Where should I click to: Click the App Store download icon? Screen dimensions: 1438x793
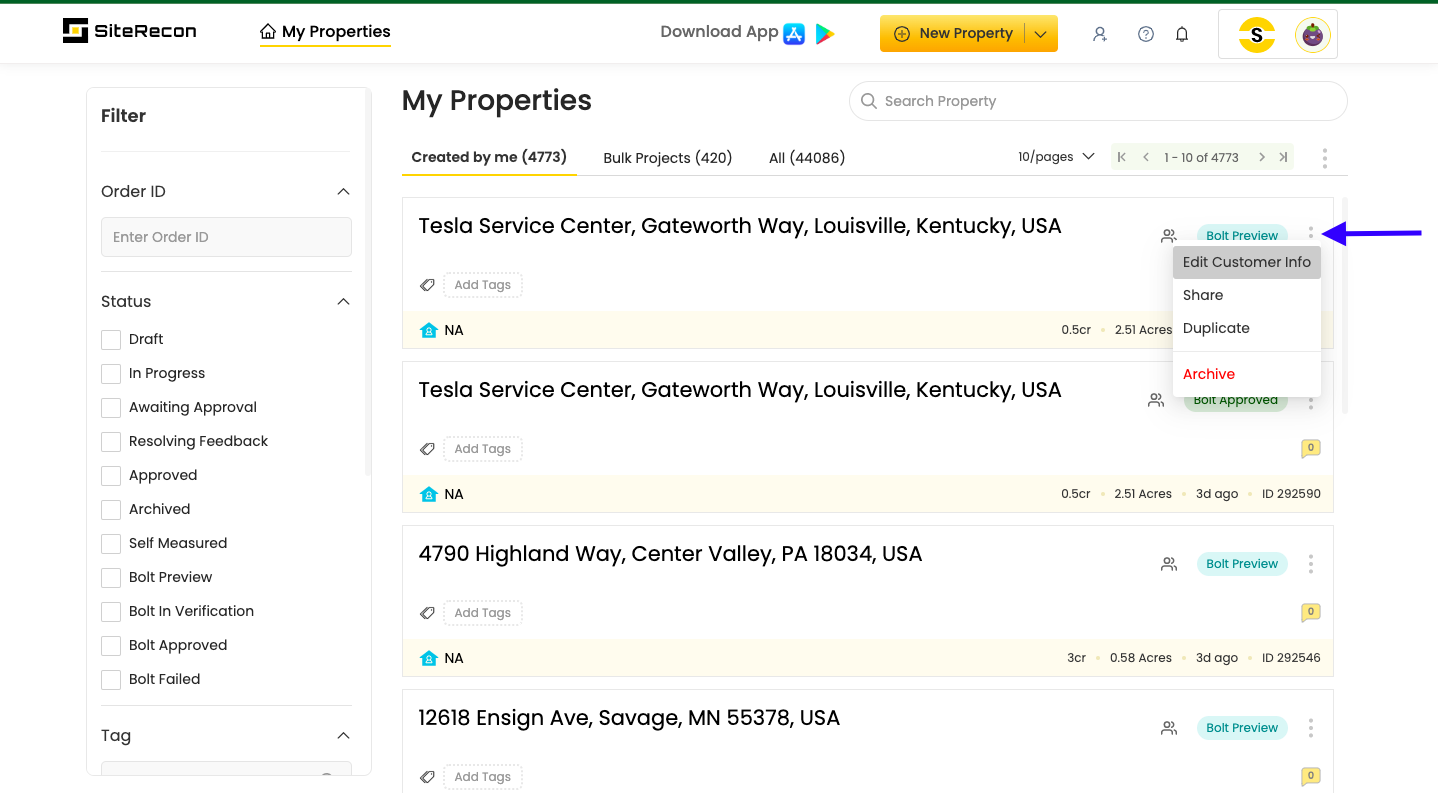[794, 34]
